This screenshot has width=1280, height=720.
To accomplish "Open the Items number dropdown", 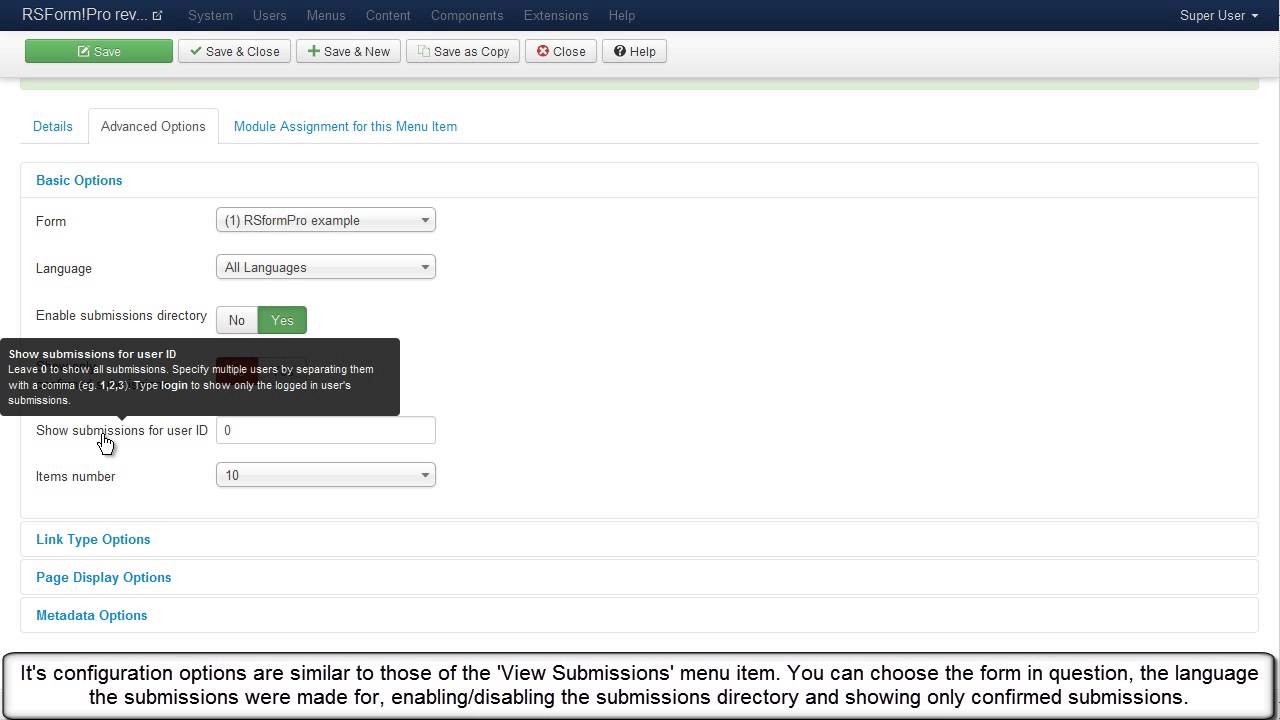I will tap(326, 475).
